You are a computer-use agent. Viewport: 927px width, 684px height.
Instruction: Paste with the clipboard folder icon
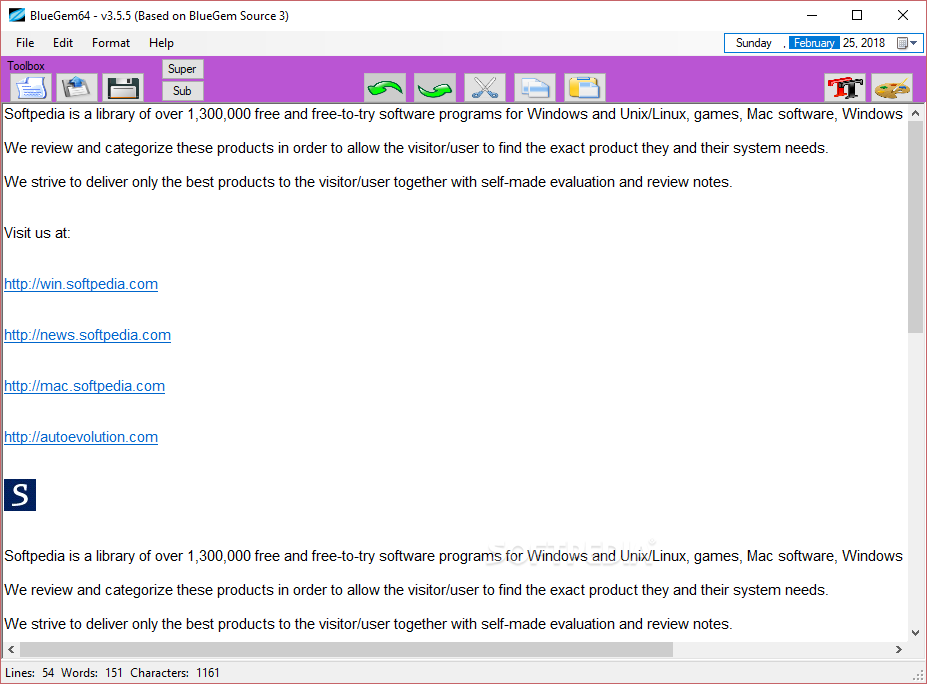click(x=585, y=88)
